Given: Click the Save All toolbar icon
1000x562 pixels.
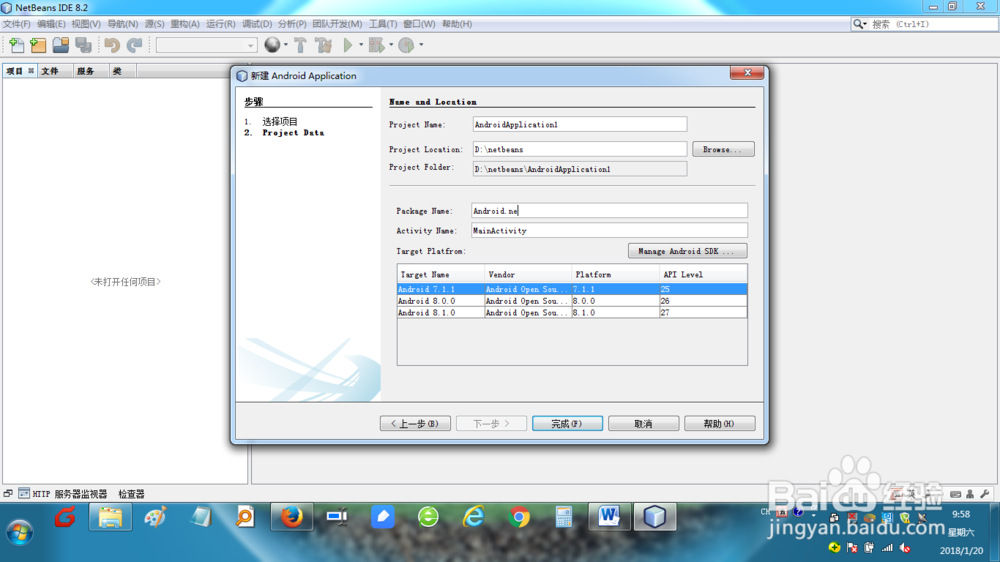Looking at the screenshot, I should [84, 45].
